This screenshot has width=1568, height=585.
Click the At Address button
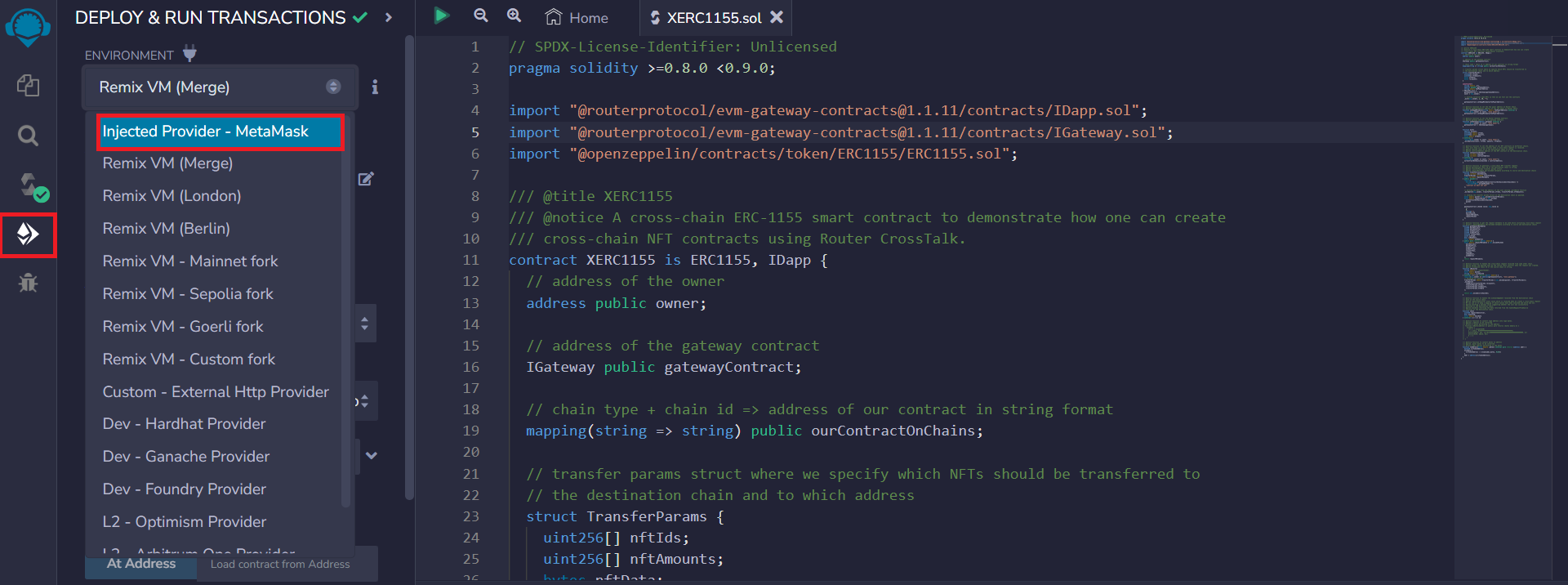pos(140,564)
